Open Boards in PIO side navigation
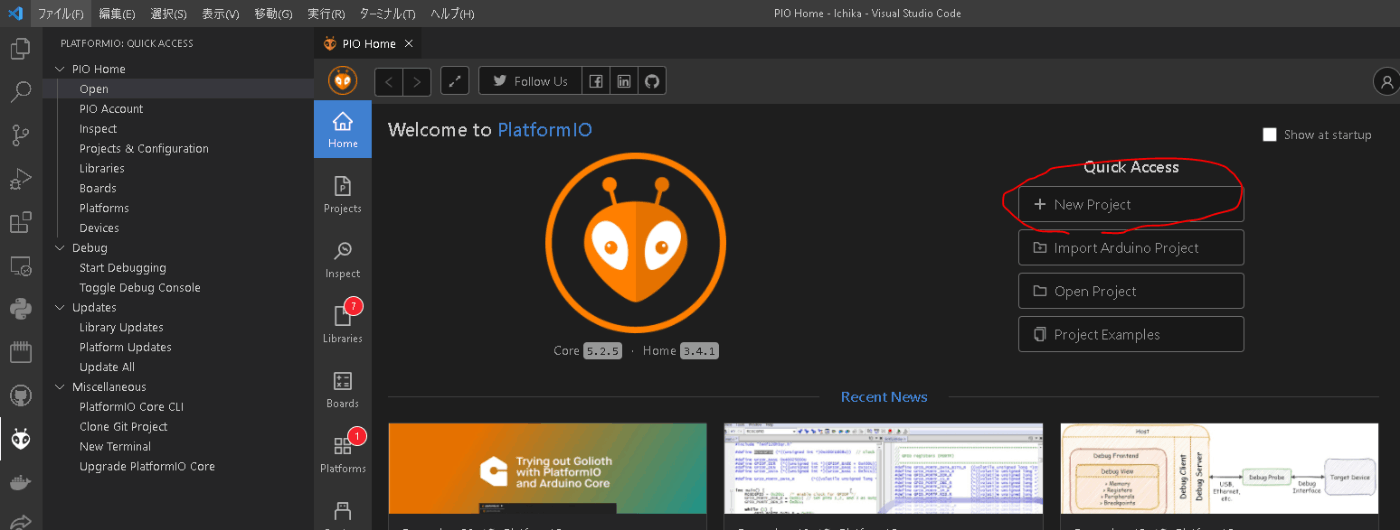 [343, 389]
